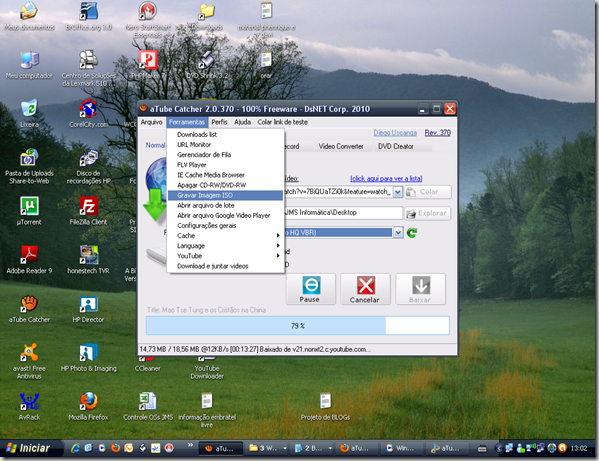The image size is (599, 461).
Task: Click the Explorar browse button
Action: pos(428,213)
